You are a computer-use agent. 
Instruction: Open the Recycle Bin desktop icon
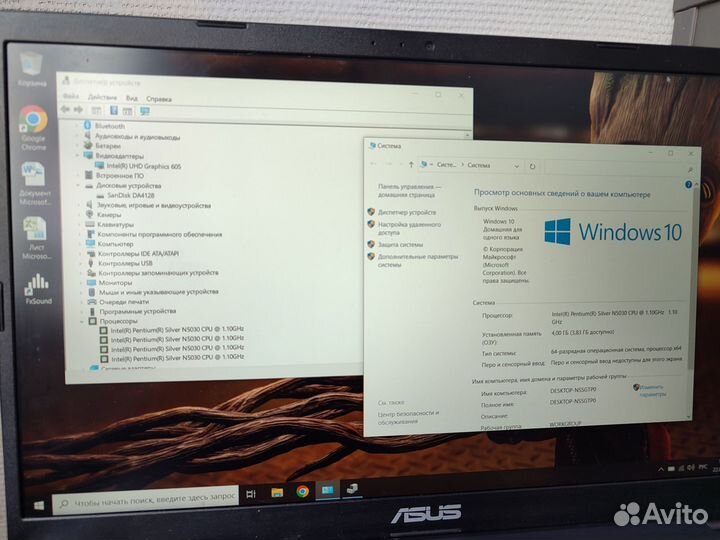click(32, 69)
